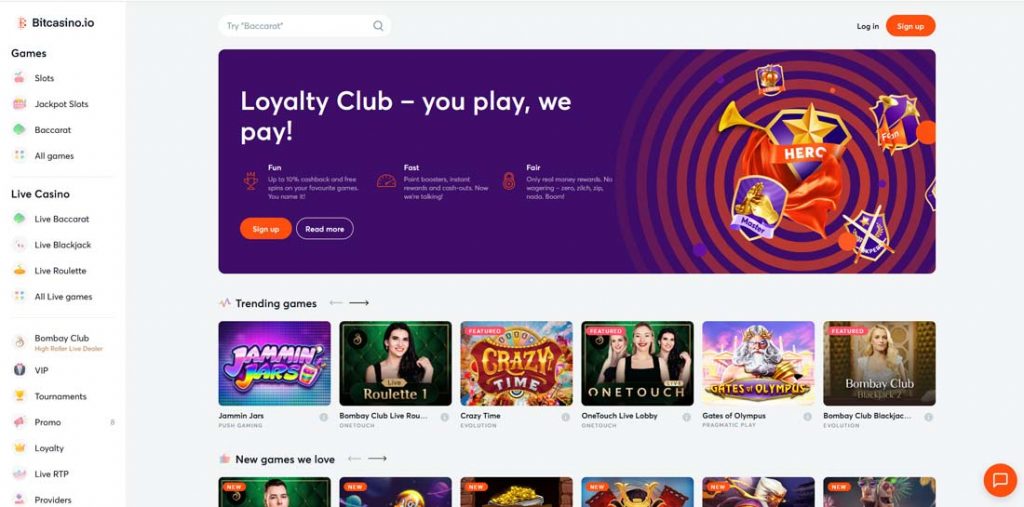This screenshot has width=1024, height=507.
Task: Click info icon beside Gates of Olympus
Action: 807,417
